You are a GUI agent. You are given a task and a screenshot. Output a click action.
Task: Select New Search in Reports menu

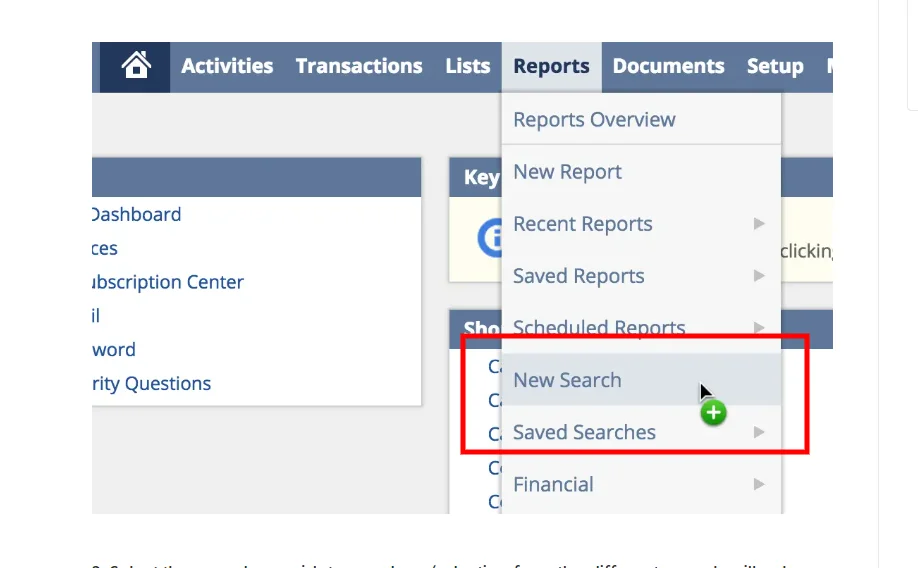tap(567, 380)
